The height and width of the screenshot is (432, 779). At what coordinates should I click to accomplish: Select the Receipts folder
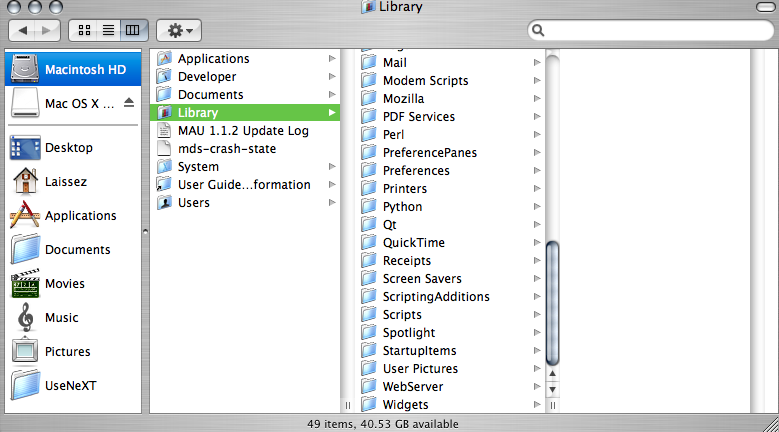[x=451, y=261]
